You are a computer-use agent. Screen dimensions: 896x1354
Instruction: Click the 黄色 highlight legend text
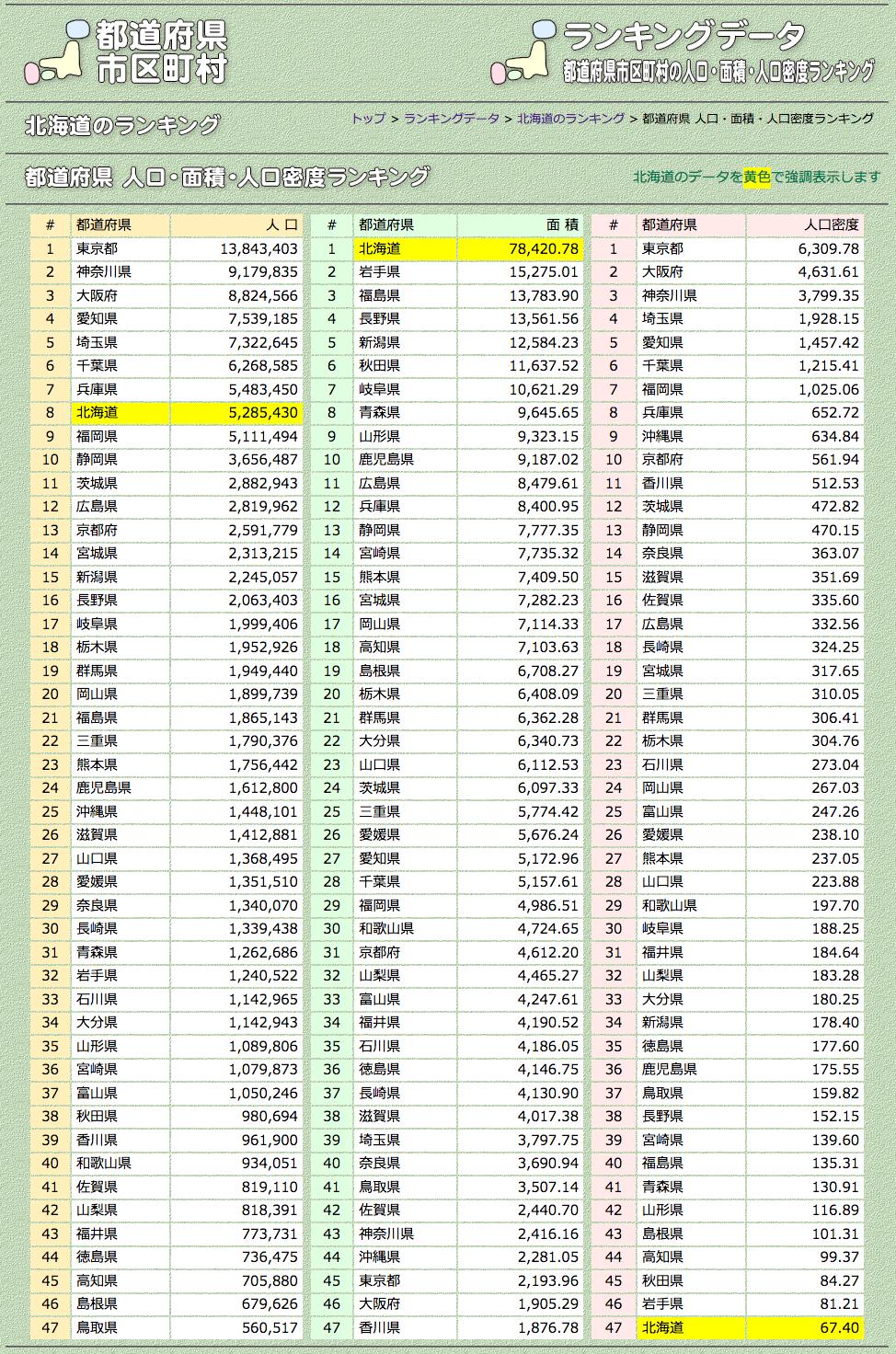[757, 177]
